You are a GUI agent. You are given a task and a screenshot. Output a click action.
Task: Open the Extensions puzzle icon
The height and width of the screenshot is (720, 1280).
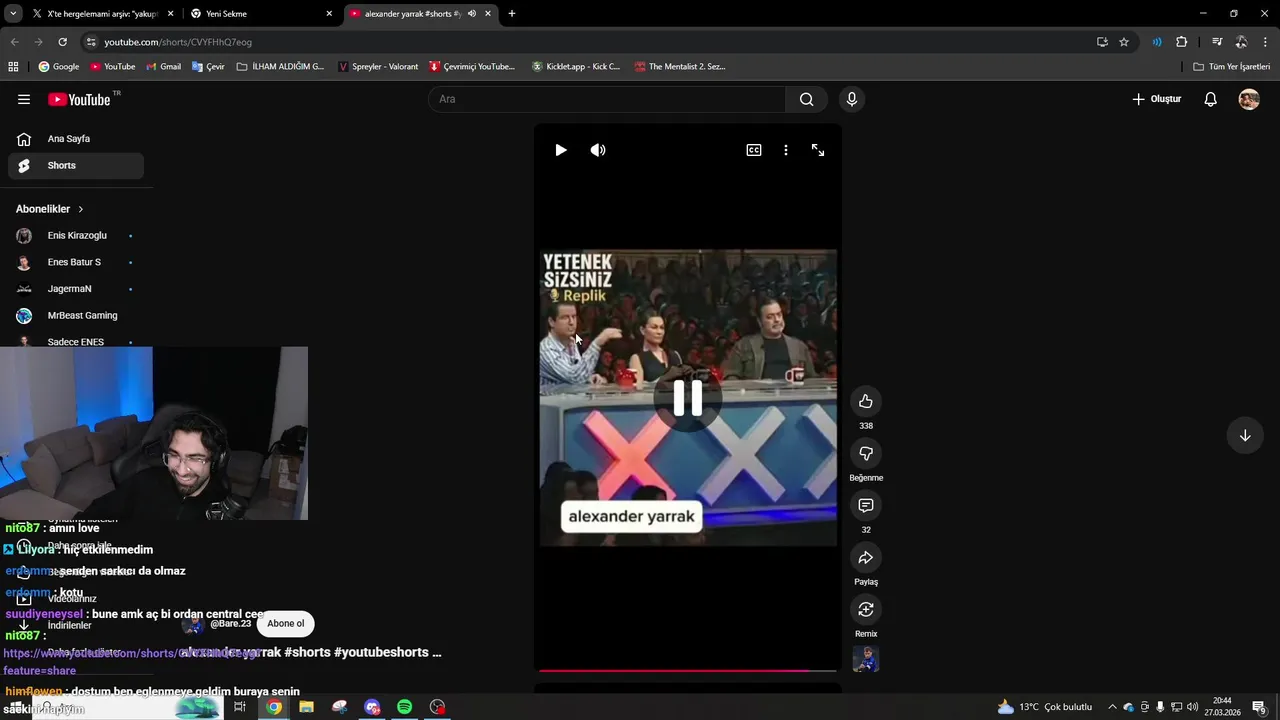(x=1181, y=42)
